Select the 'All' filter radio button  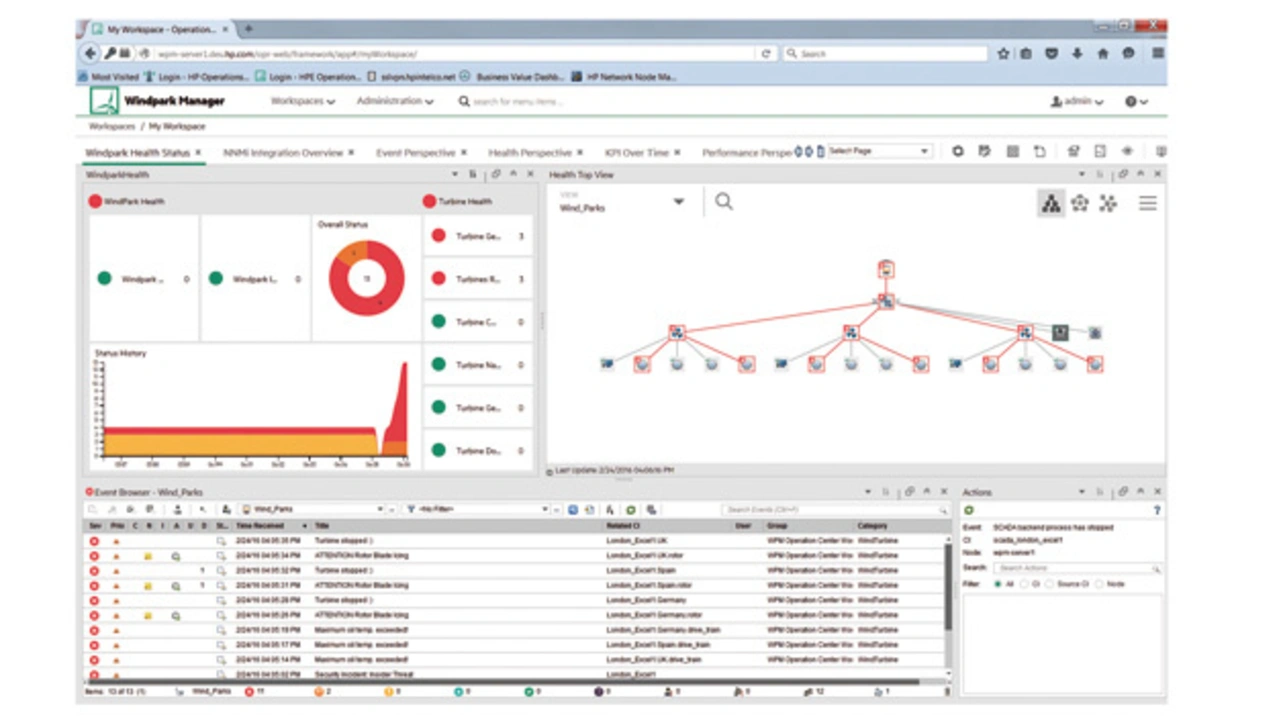tap(998, 584)
